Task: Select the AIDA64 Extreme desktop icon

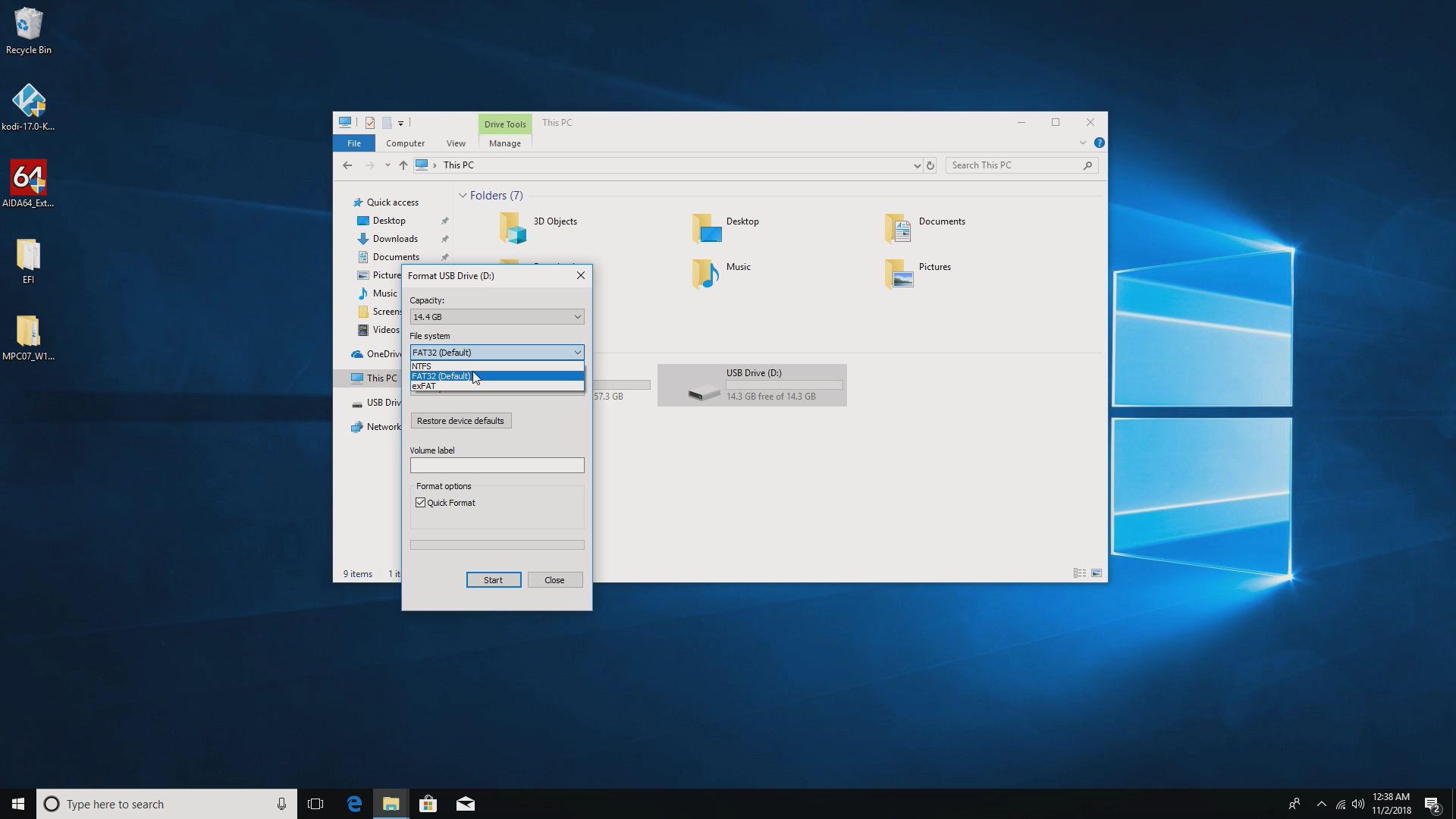Action: point(28,184)
